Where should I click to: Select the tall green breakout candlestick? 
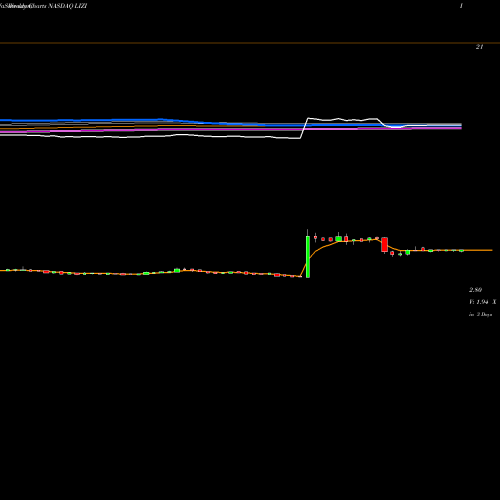point(308,256)
